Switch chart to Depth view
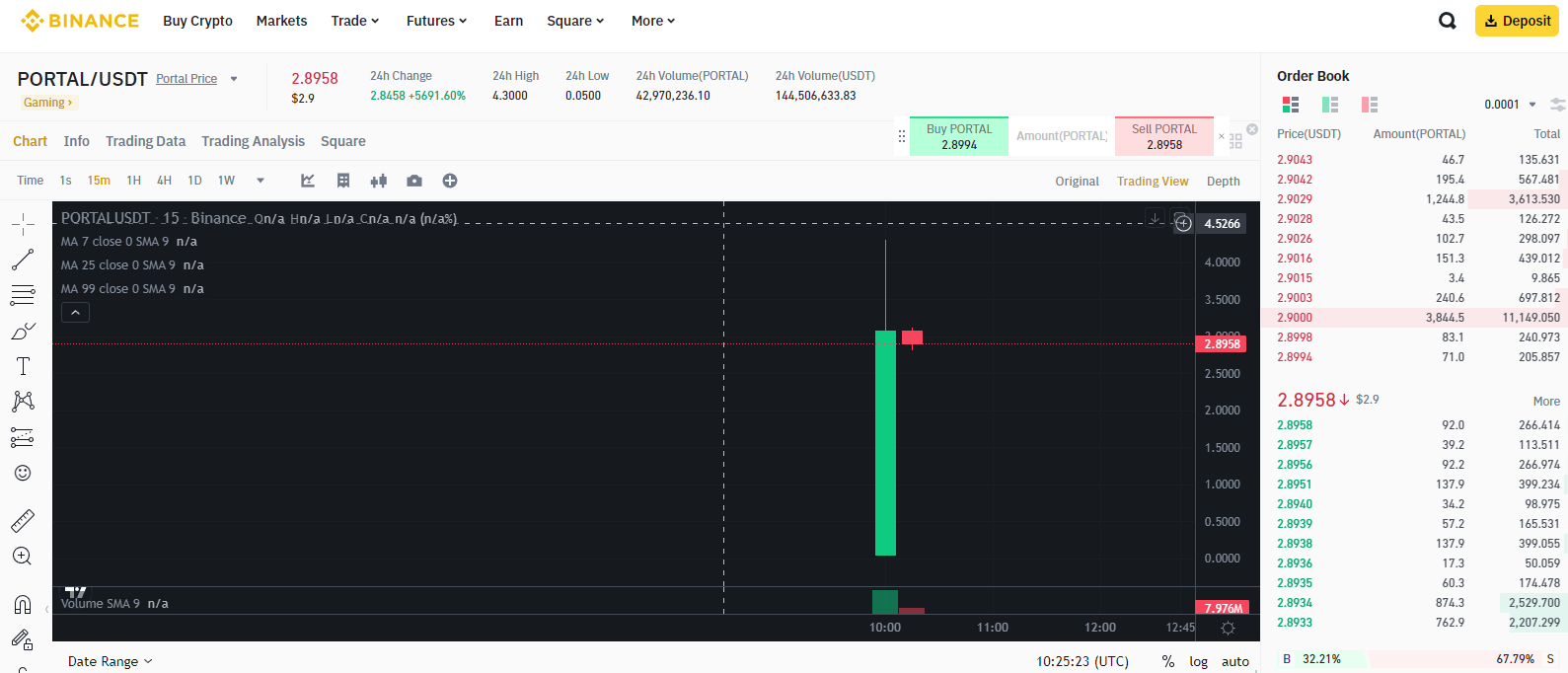 click(1224, 182)
